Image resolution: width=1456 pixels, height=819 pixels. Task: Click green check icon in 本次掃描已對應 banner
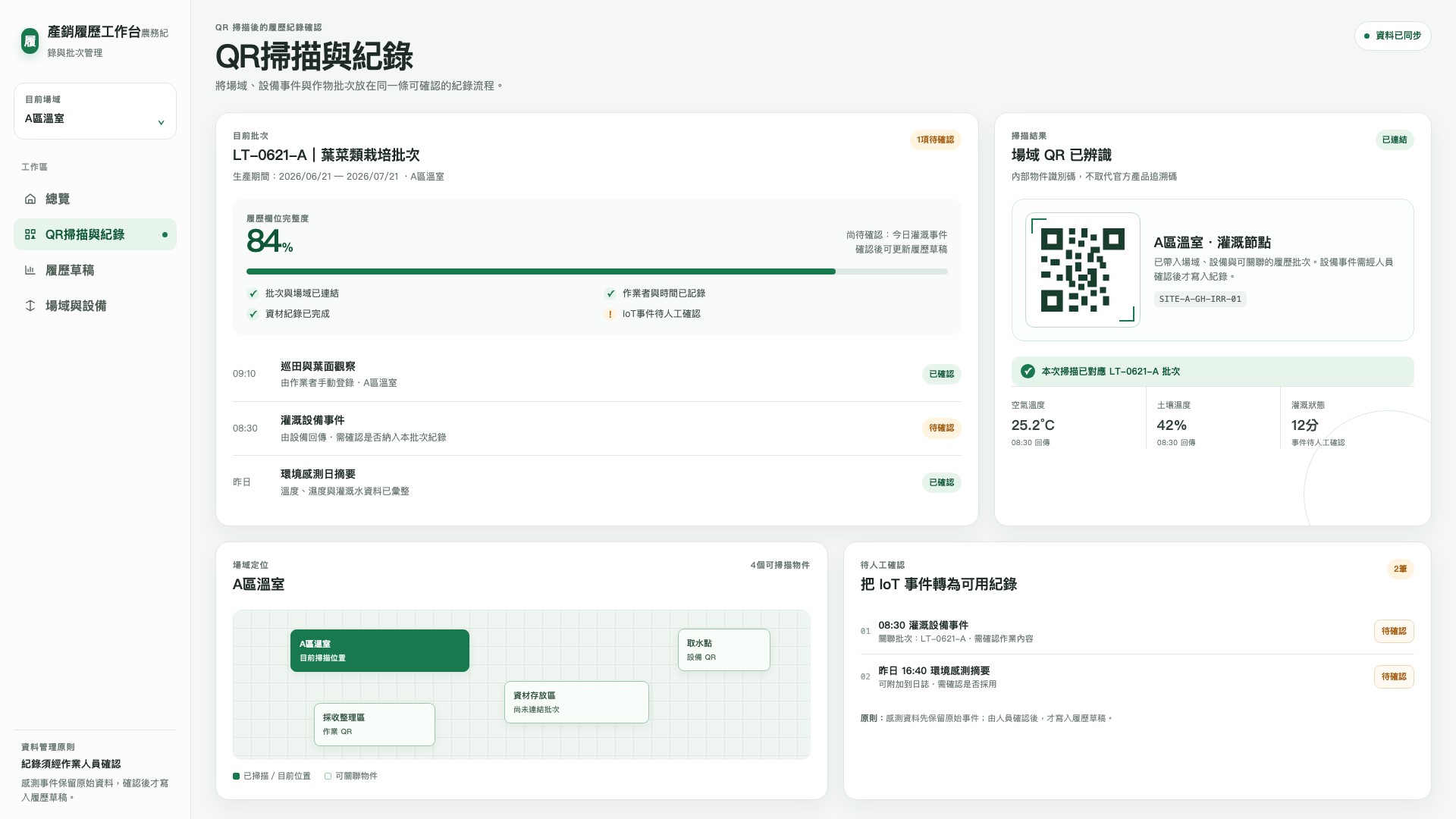[1028, 372]
